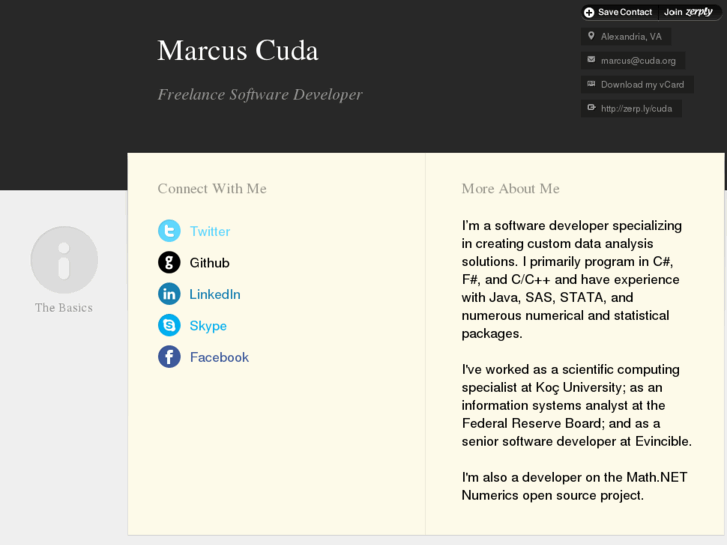727x545 pixels.
Task: Click the location pin icon
Action: pos(591,36)
